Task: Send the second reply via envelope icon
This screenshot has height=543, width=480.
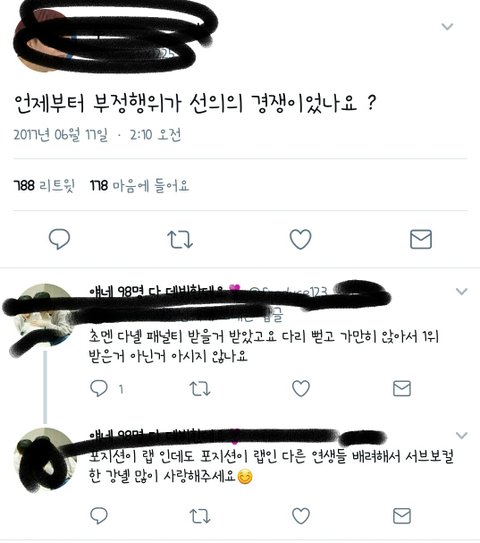Action: coord(402,516)
